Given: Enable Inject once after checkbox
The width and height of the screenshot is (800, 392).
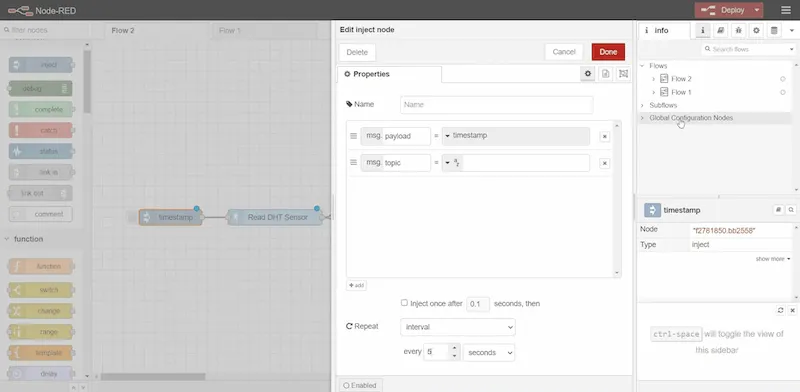Looking at the screenshot, I should 404,303.
